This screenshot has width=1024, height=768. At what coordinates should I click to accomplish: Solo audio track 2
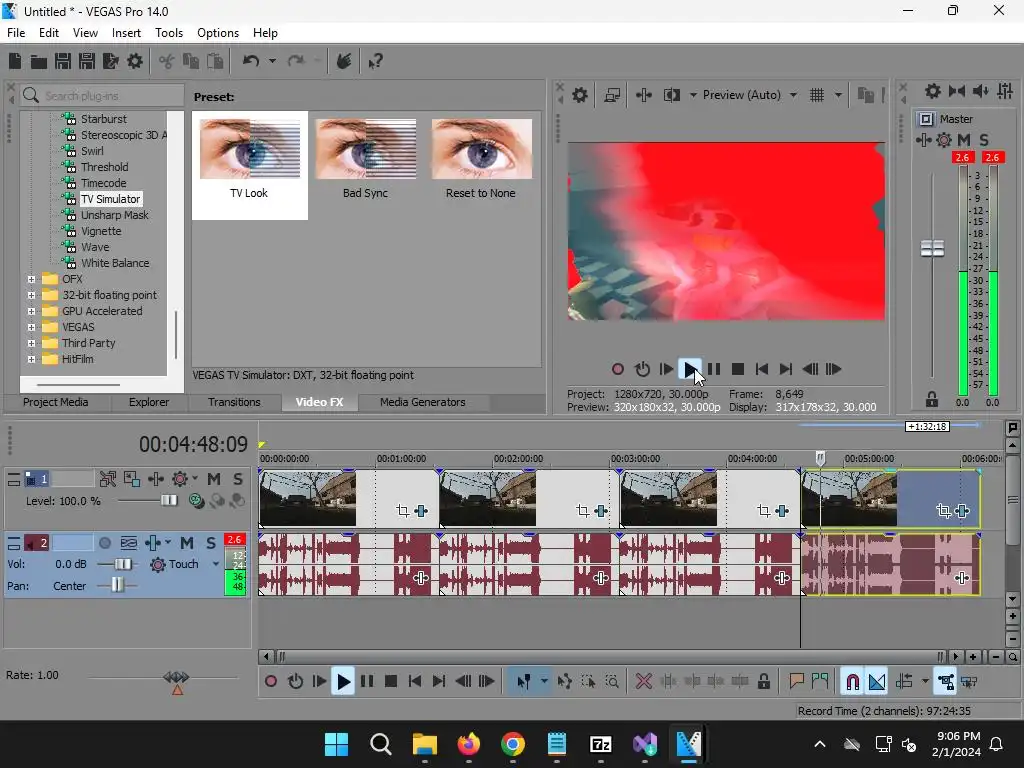pos(210,543)
